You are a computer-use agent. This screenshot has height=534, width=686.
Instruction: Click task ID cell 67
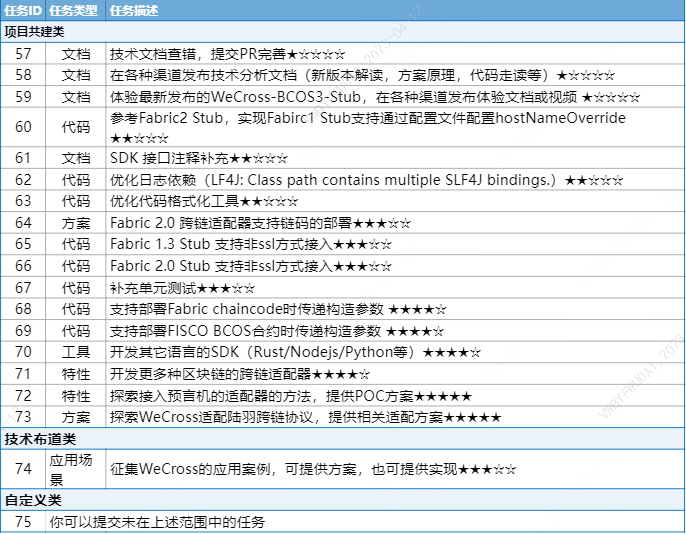click(23, 288)
